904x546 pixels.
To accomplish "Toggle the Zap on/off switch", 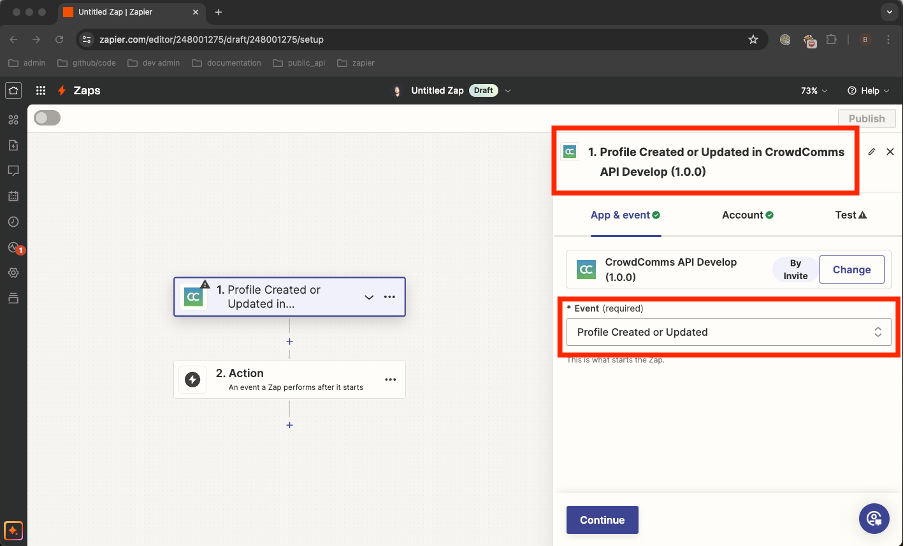I will [x=47, y=118].
